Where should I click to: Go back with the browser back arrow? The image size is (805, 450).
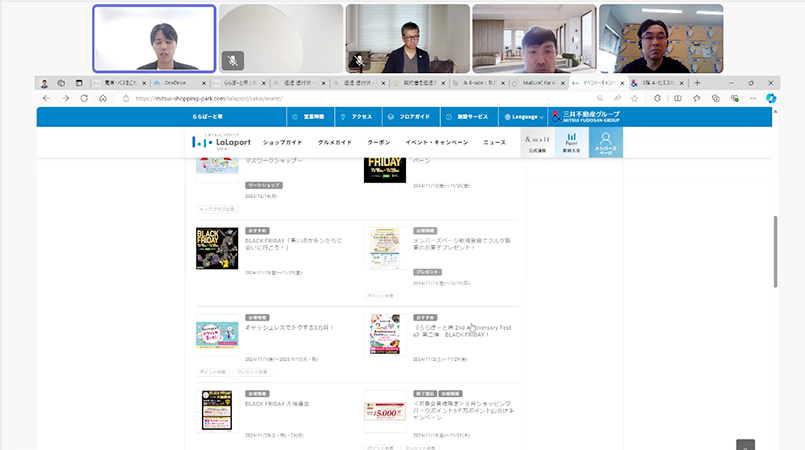(46, 99)
